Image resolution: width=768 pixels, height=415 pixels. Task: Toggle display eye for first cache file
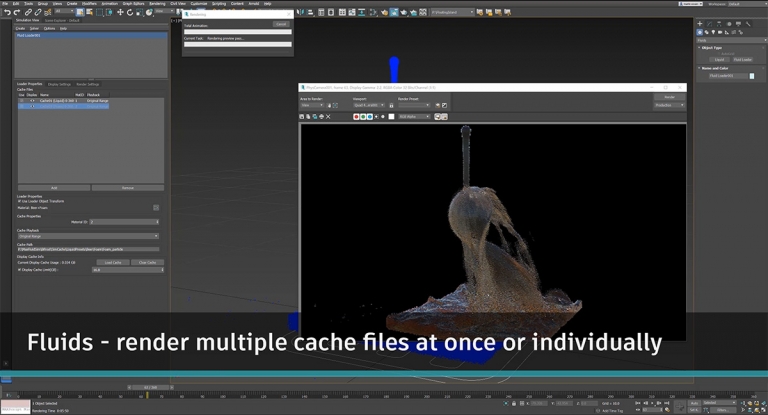click(32, 101)
